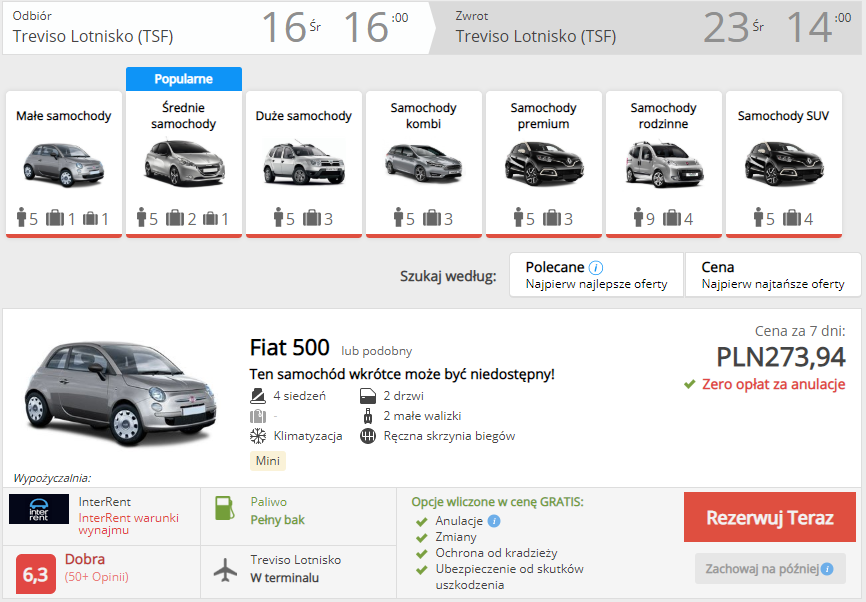Screen dimensions: 866x602
Task: Click the large luggage icon in Średnie samochody card
Action: pyautogui.click(x=175, y=218)
